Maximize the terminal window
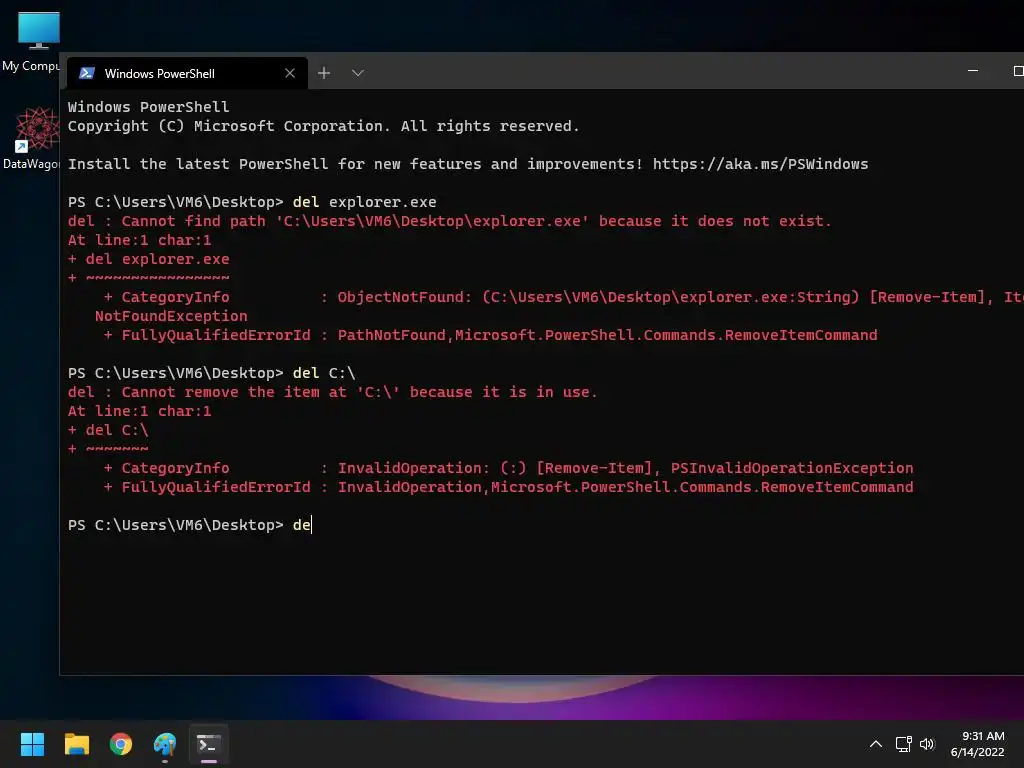Image resolution: width=1024 pixels, height=768 pixels. pyautogui.click(x=1017, y=71)
